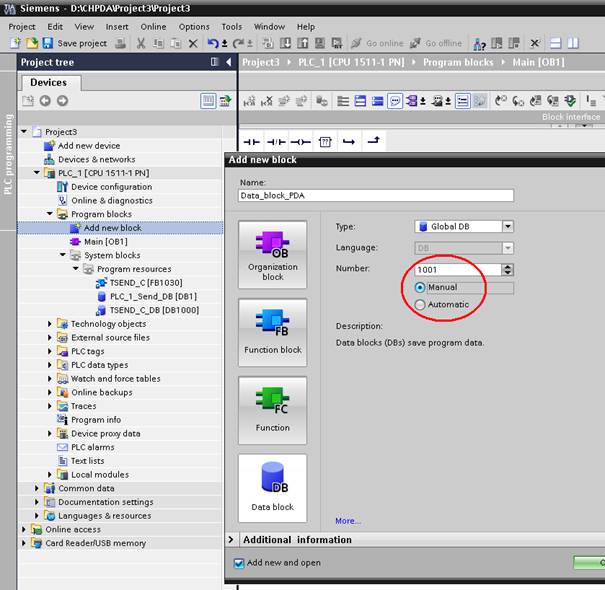Viewport: 605px width, 590px height.
Task: Insert a normally closed contact
Action: pyautogui.click(x=276, y=142)
